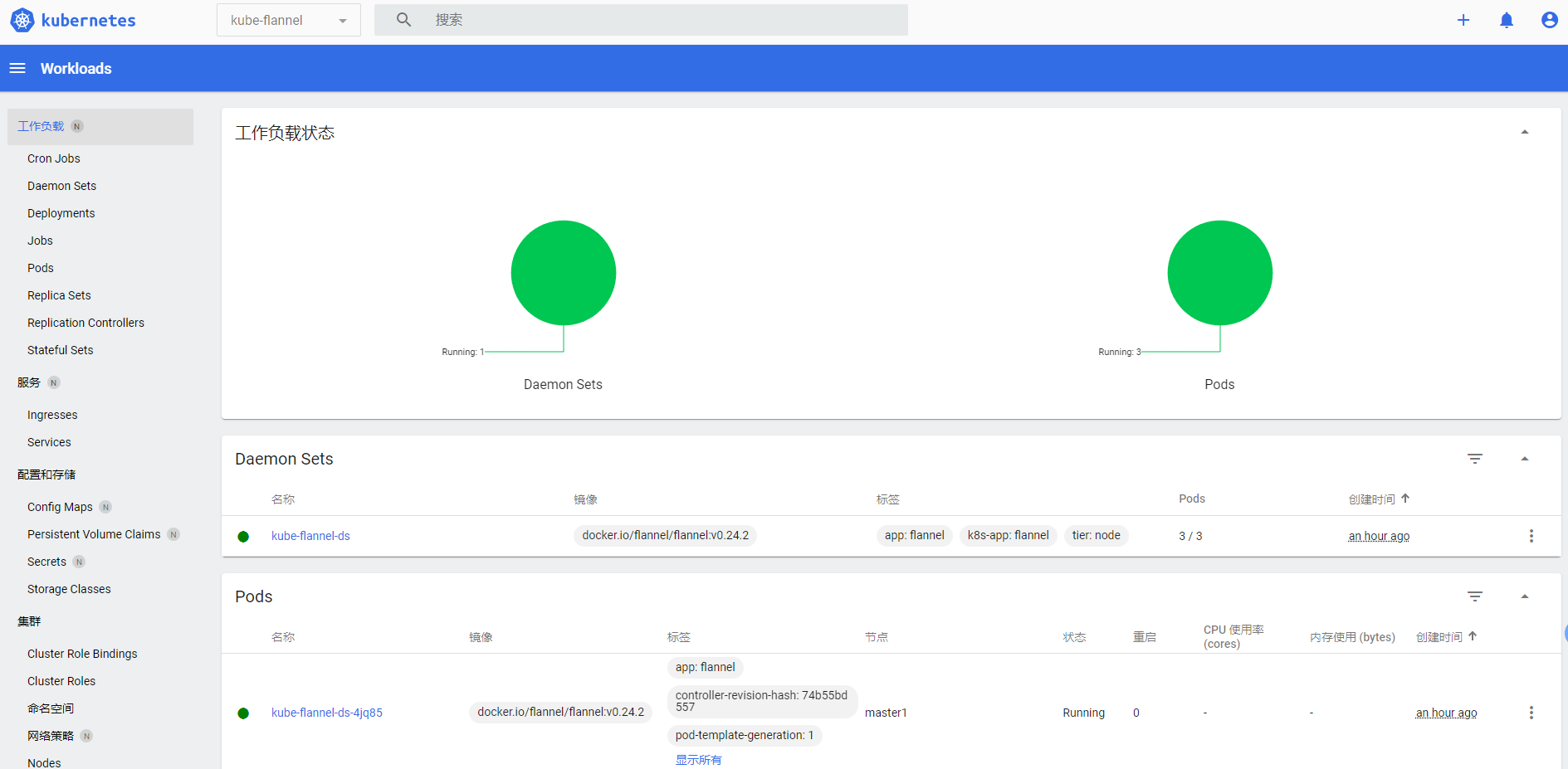Click the 'Running: 3' chart label
Image resolution: width=1568 pixels, height=769 pixels.
pyautogui.click(x=1119, y=352)
